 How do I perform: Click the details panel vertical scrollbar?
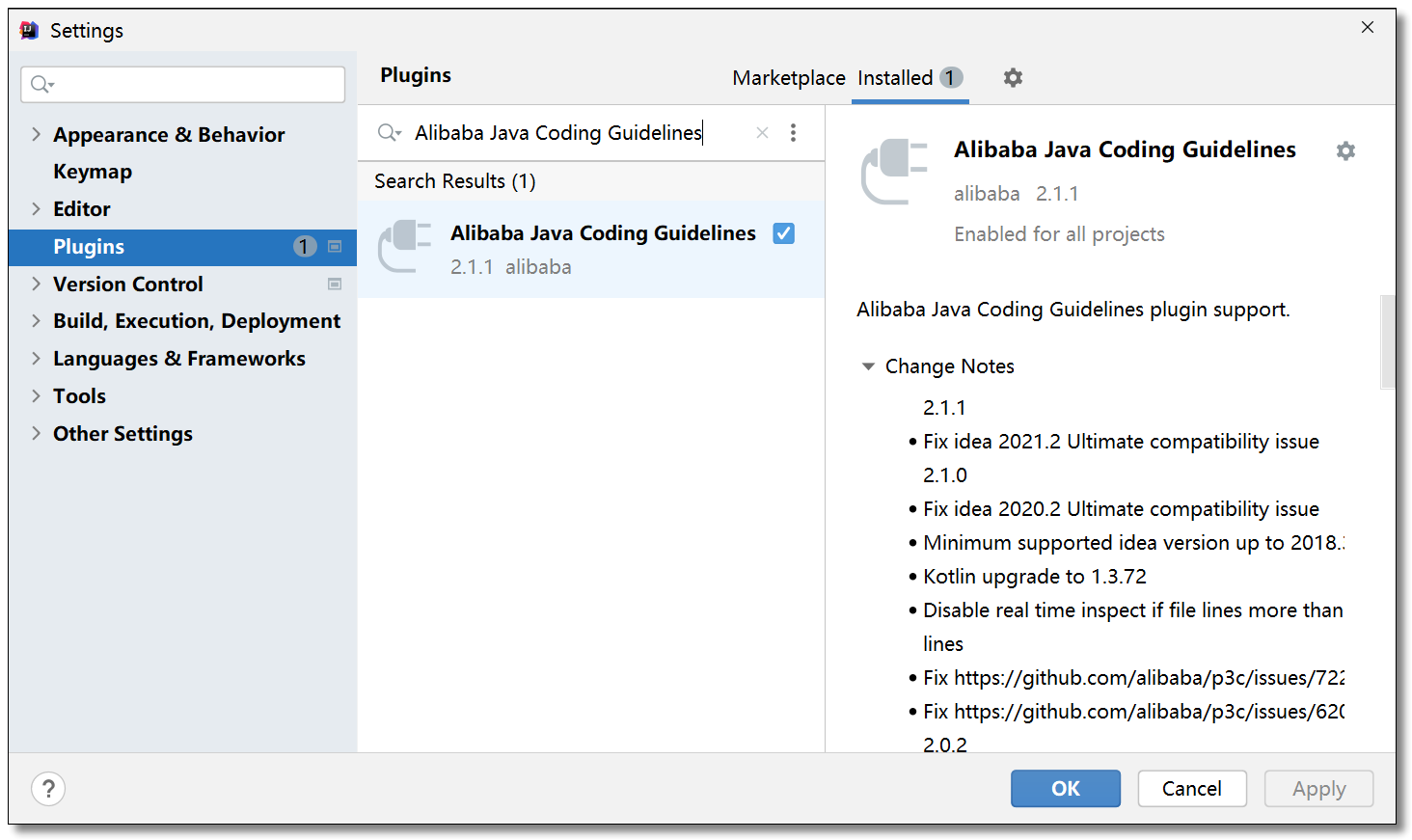tap(1388, 341)
